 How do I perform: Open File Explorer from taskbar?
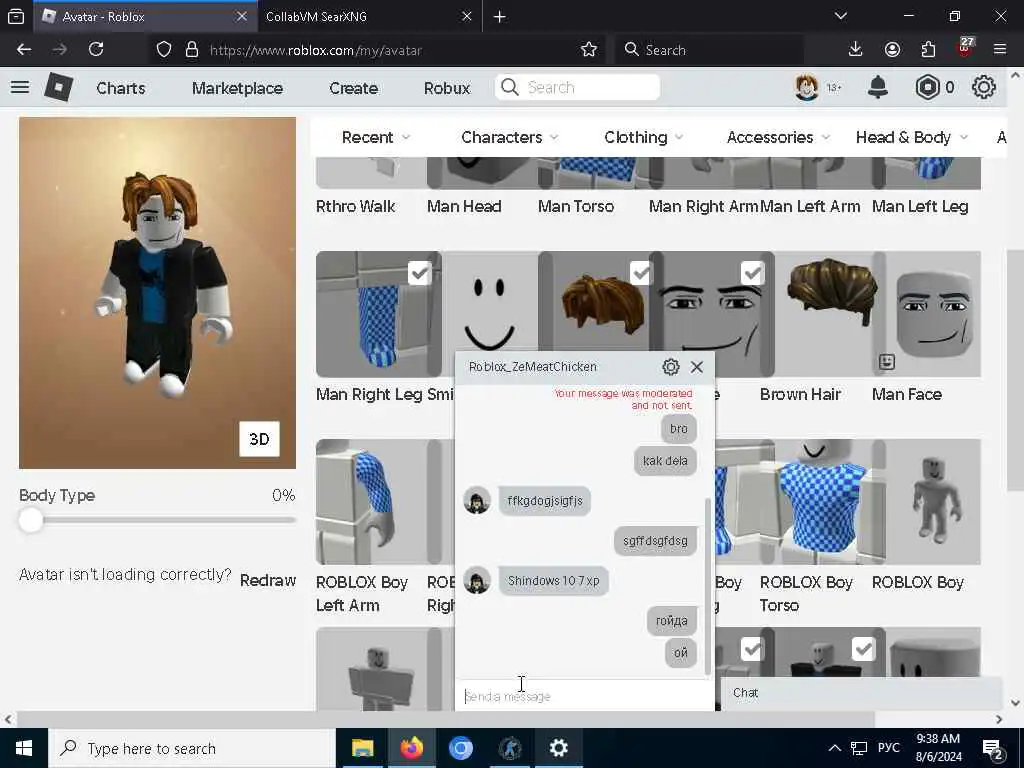pos(362,748)
